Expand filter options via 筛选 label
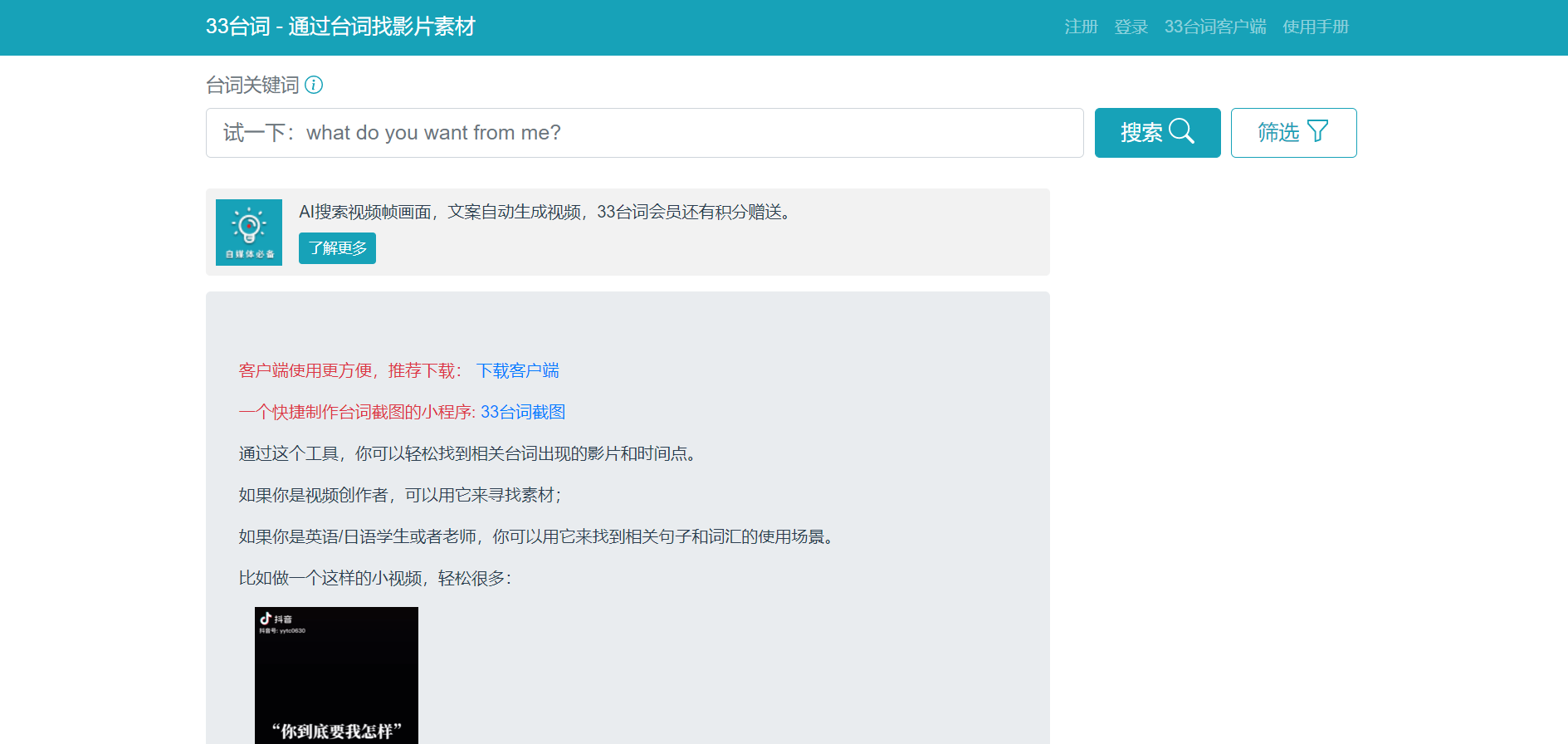The height and width of the screenshot is (744, 1568). point(1278,133)
